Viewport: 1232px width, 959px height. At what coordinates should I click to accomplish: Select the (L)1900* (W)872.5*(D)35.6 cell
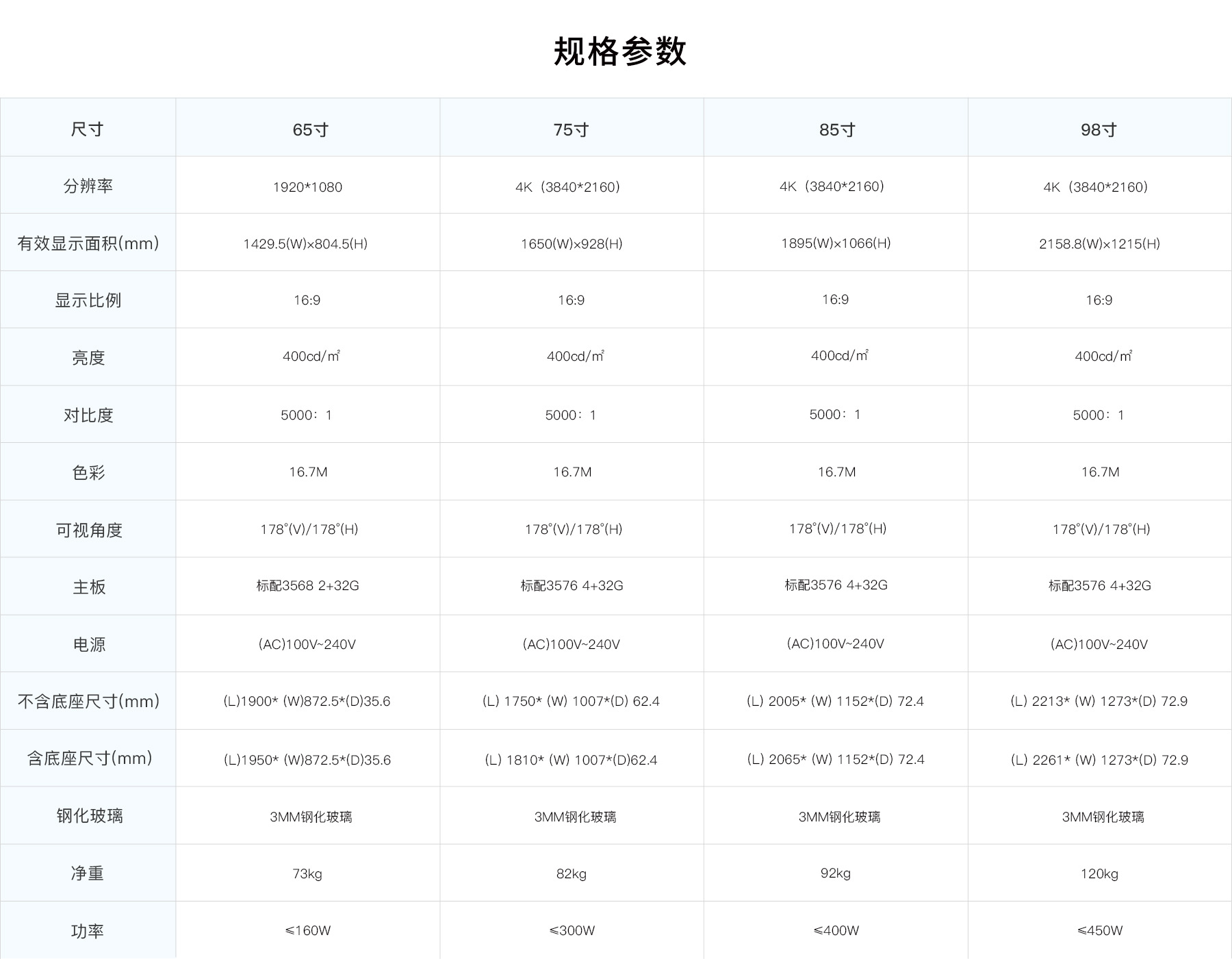coord(307,702)
